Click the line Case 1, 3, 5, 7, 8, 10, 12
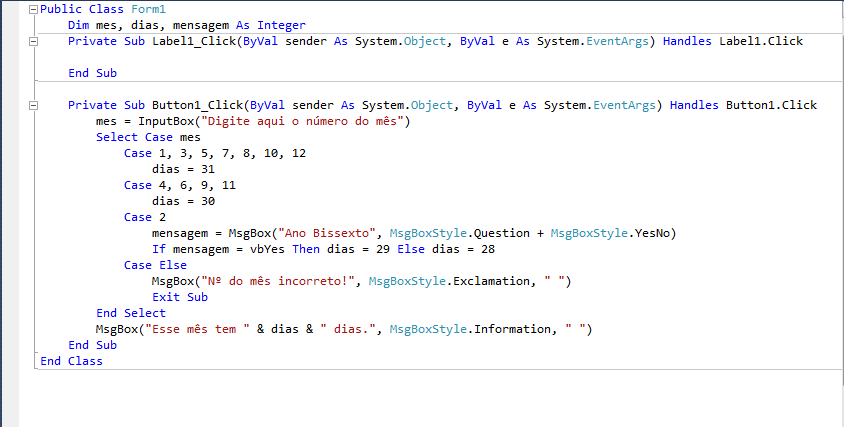The height and width of the screenshot is (427, 844). point(215,153)
